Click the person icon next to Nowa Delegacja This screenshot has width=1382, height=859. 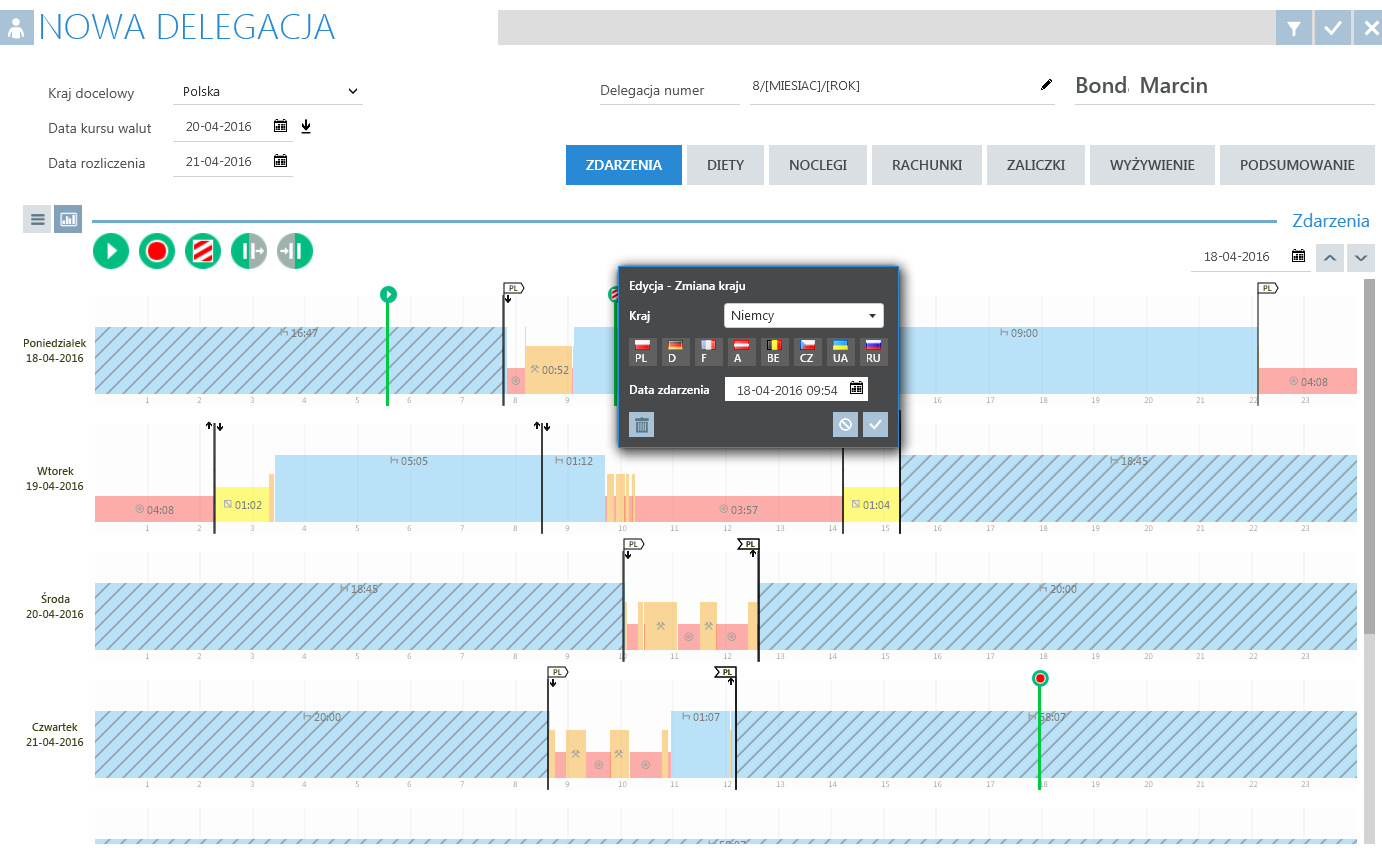pos(17,28)
